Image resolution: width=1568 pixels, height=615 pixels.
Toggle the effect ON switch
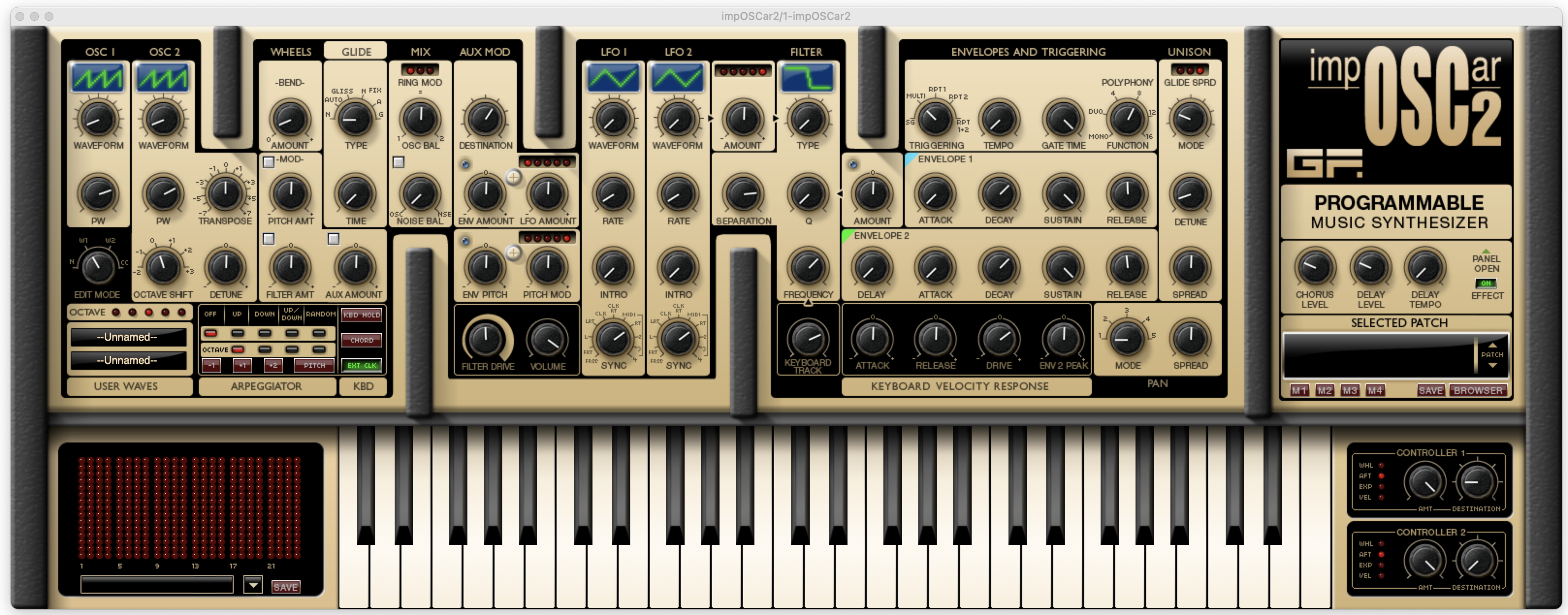1486,284
